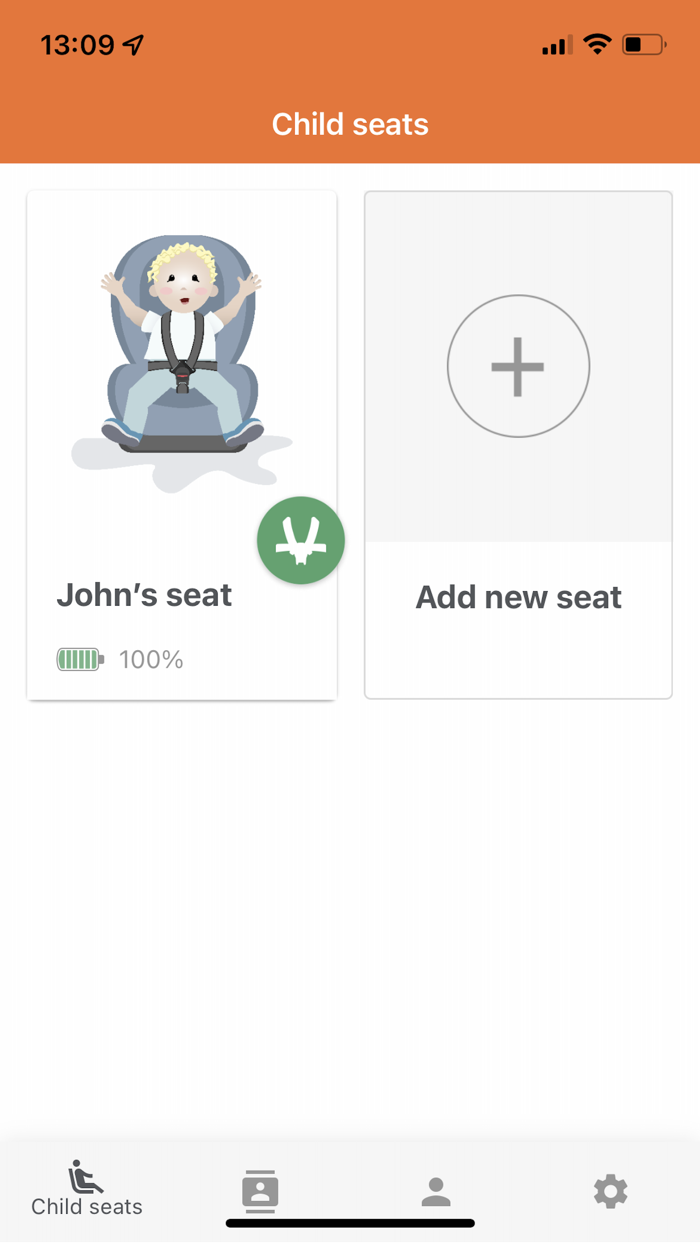The width and height of the screenshot is (700, 1244).
Task: Open the contacts tab icon in the bottom bar
Action: click(x=260, y=1191)
